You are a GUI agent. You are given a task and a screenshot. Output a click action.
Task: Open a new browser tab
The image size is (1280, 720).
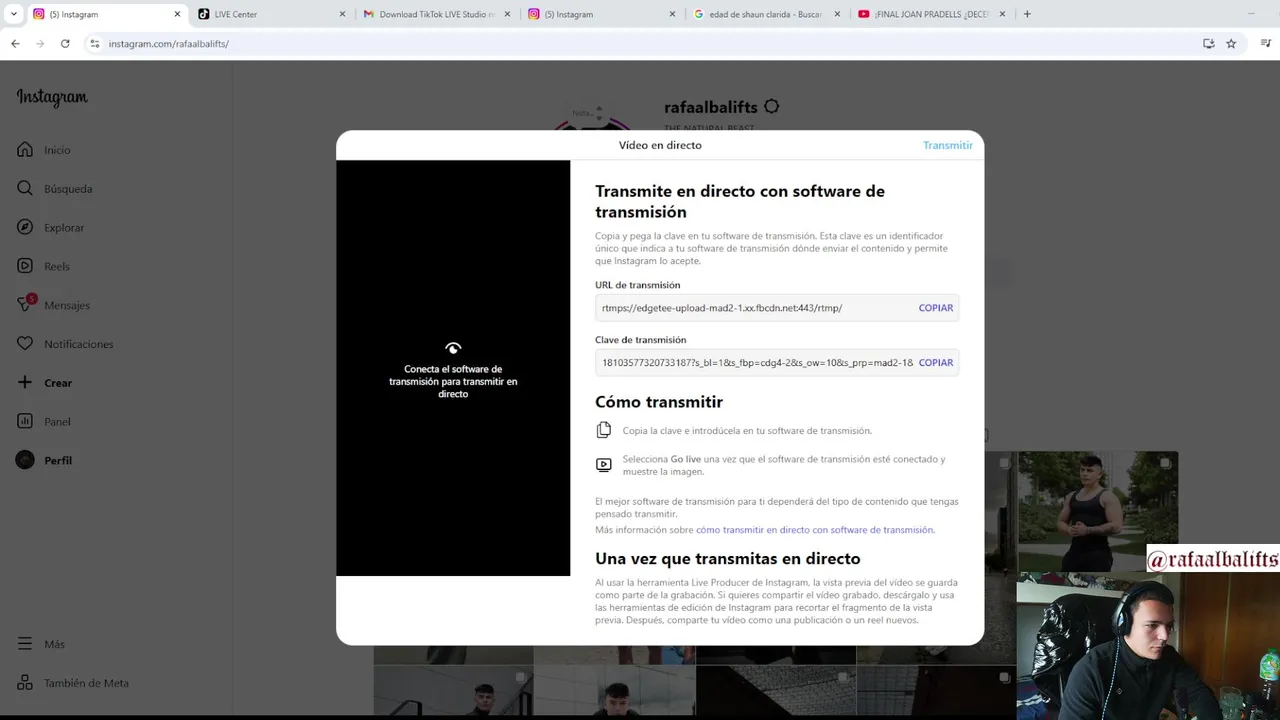(1027, 14)
